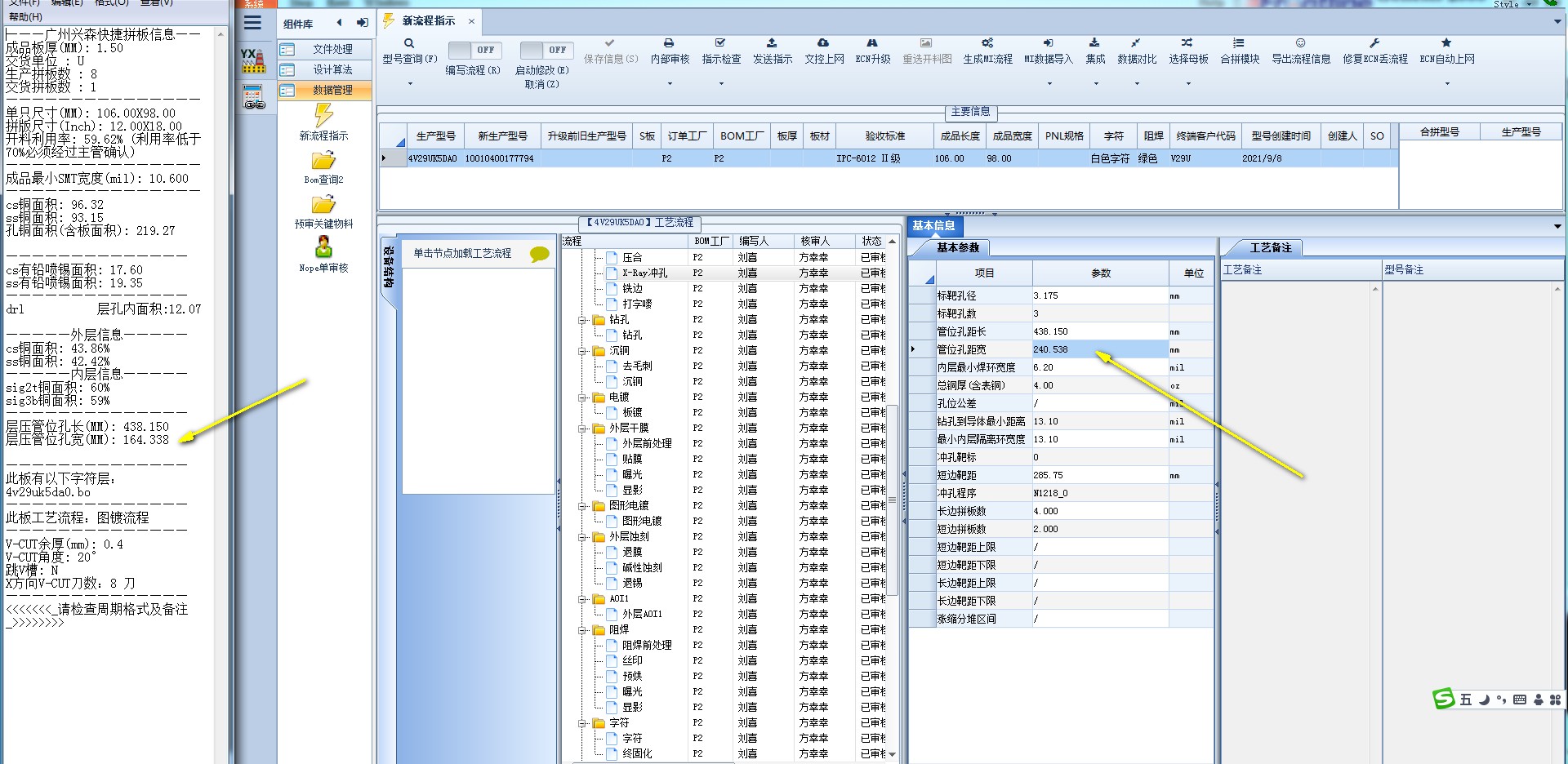1568x764 pixels.
Task: Select the 文件处理 component group
Action: pos(324,49)
